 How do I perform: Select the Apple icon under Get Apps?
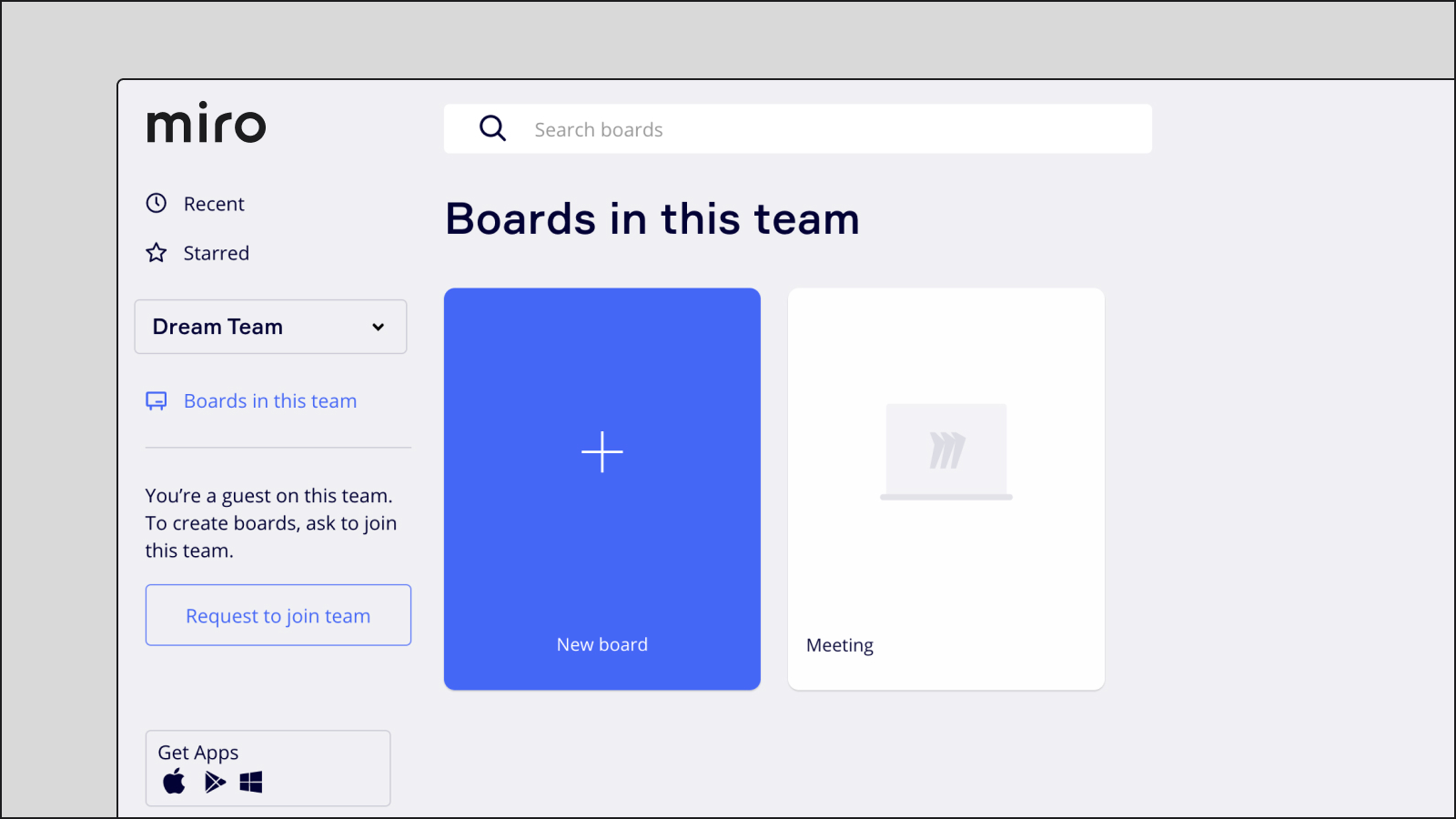pos(173,782)
